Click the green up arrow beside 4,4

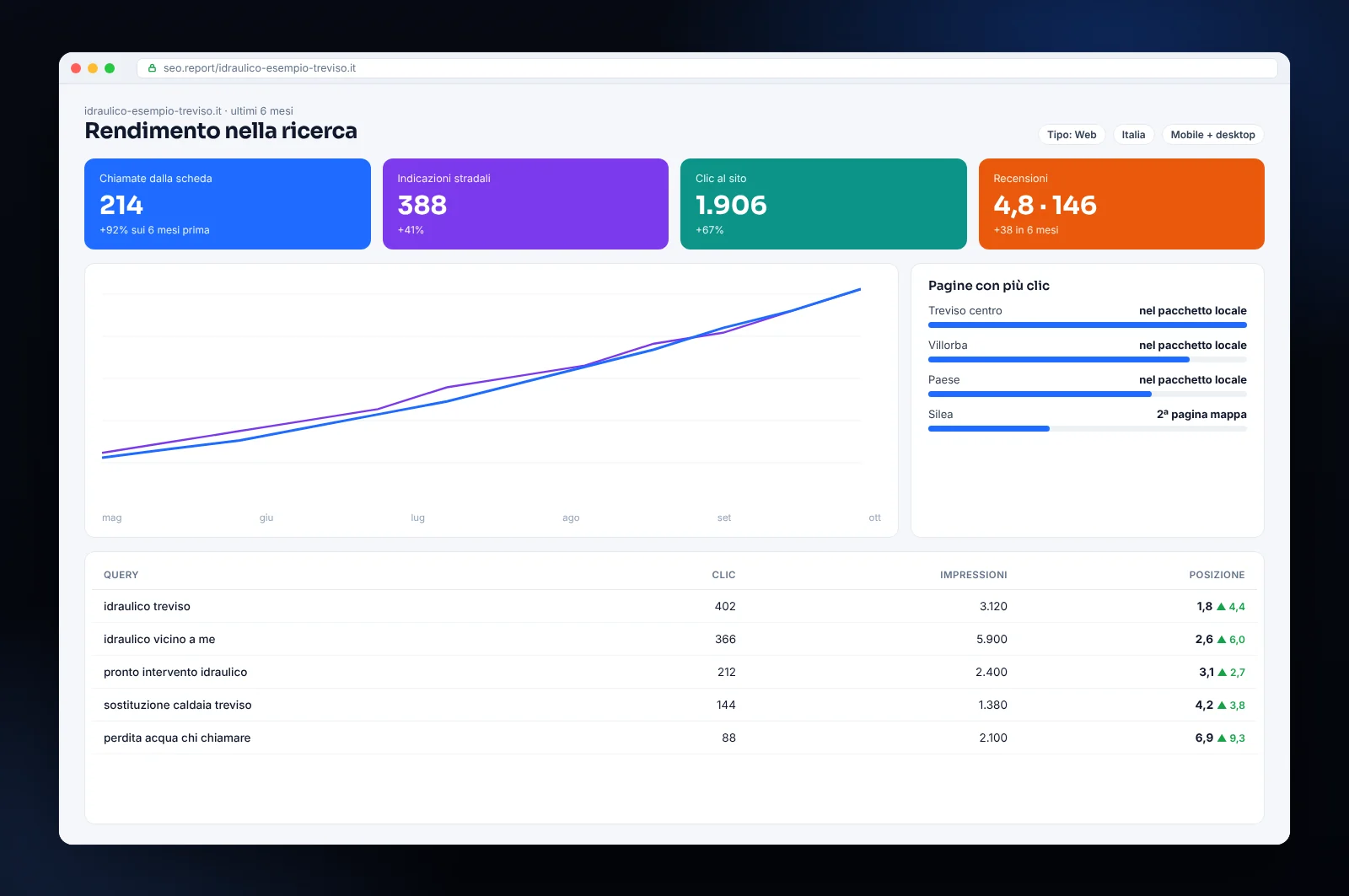(x=1221, y=606)
